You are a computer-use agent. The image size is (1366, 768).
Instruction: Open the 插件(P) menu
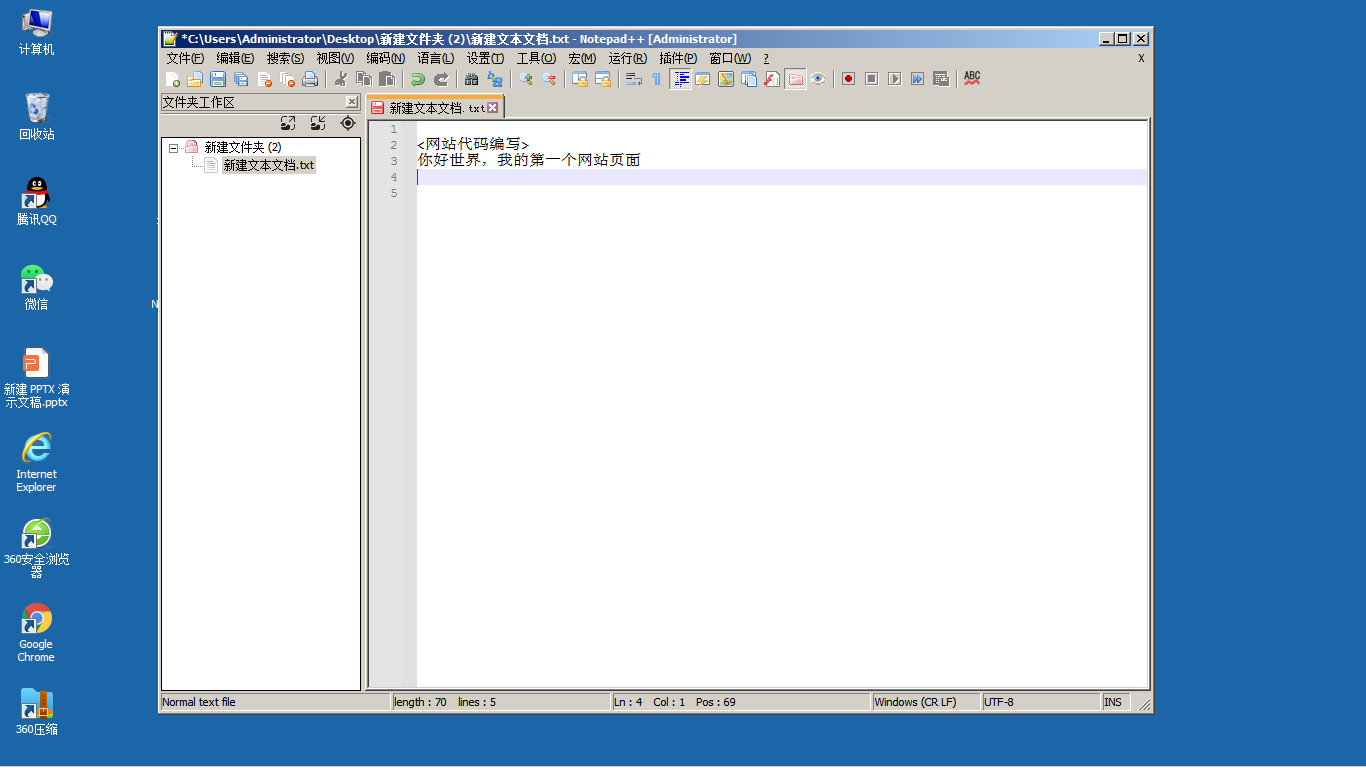678,58
